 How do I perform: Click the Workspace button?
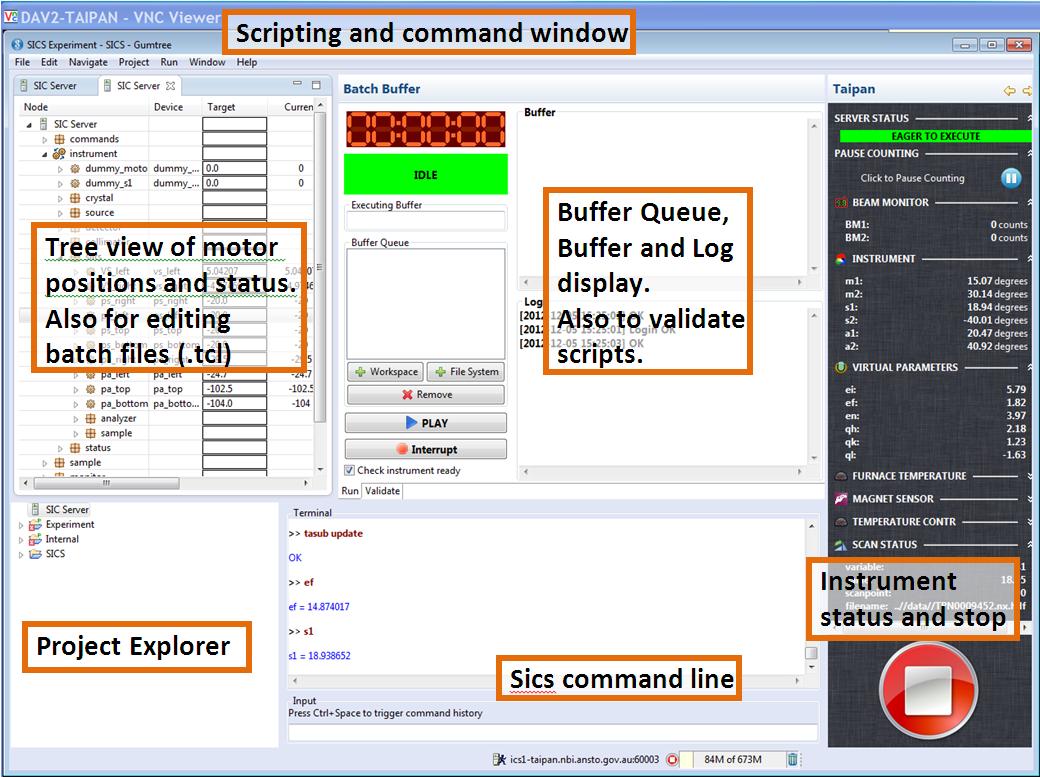385,372
